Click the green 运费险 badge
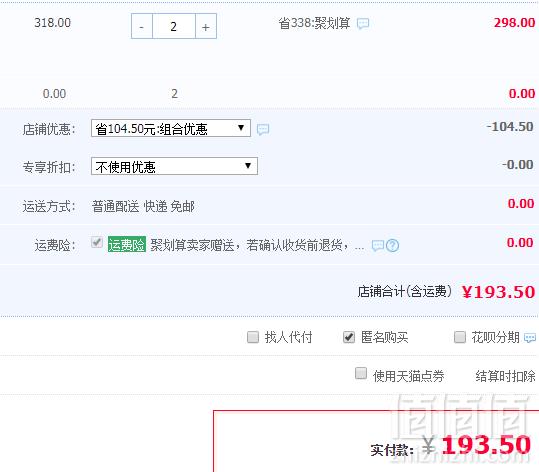The image size is (539, 472). tap(127, 244)
